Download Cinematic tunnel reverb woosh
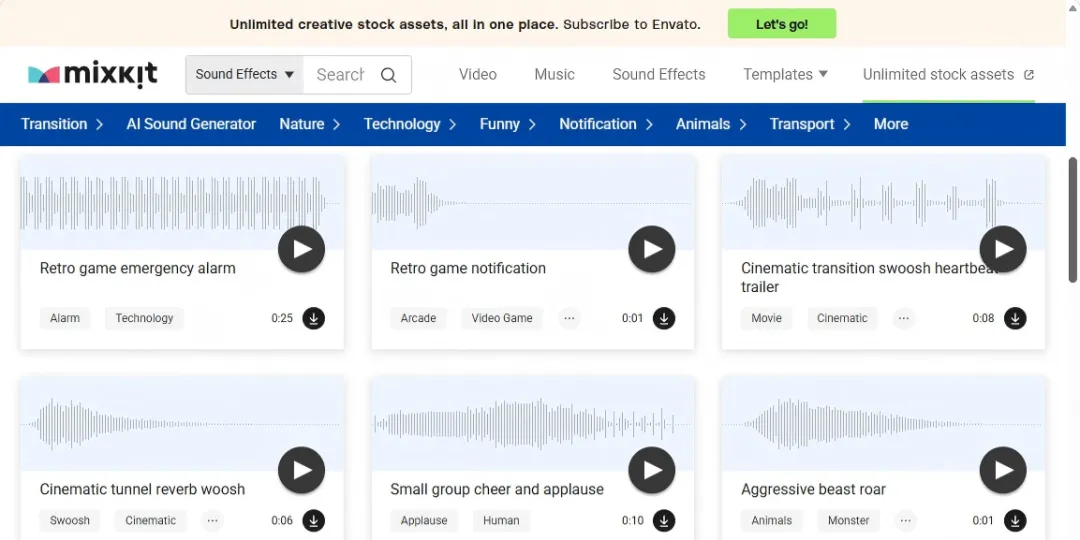 tap(313, 521)
